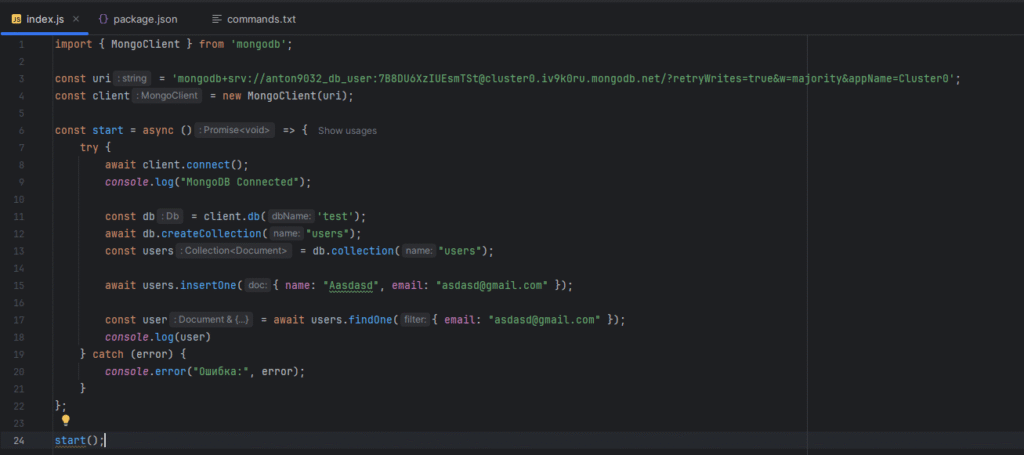Screen dimensions: 1024x455
Task: Click line number 19 in the gutter
Action: click(x=18, y=354)
